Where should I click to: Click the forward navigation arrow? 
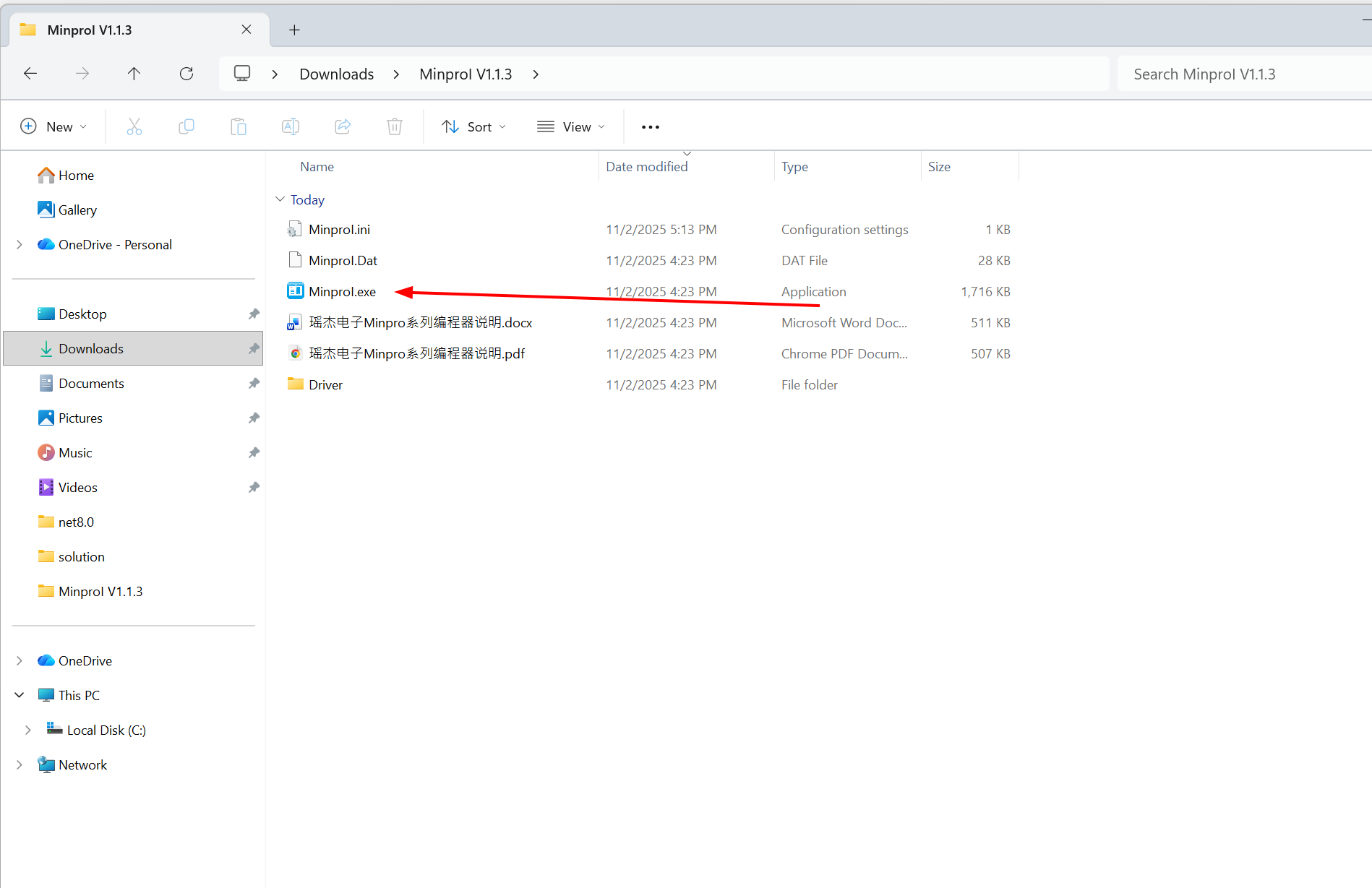click(x=82, y=74)
